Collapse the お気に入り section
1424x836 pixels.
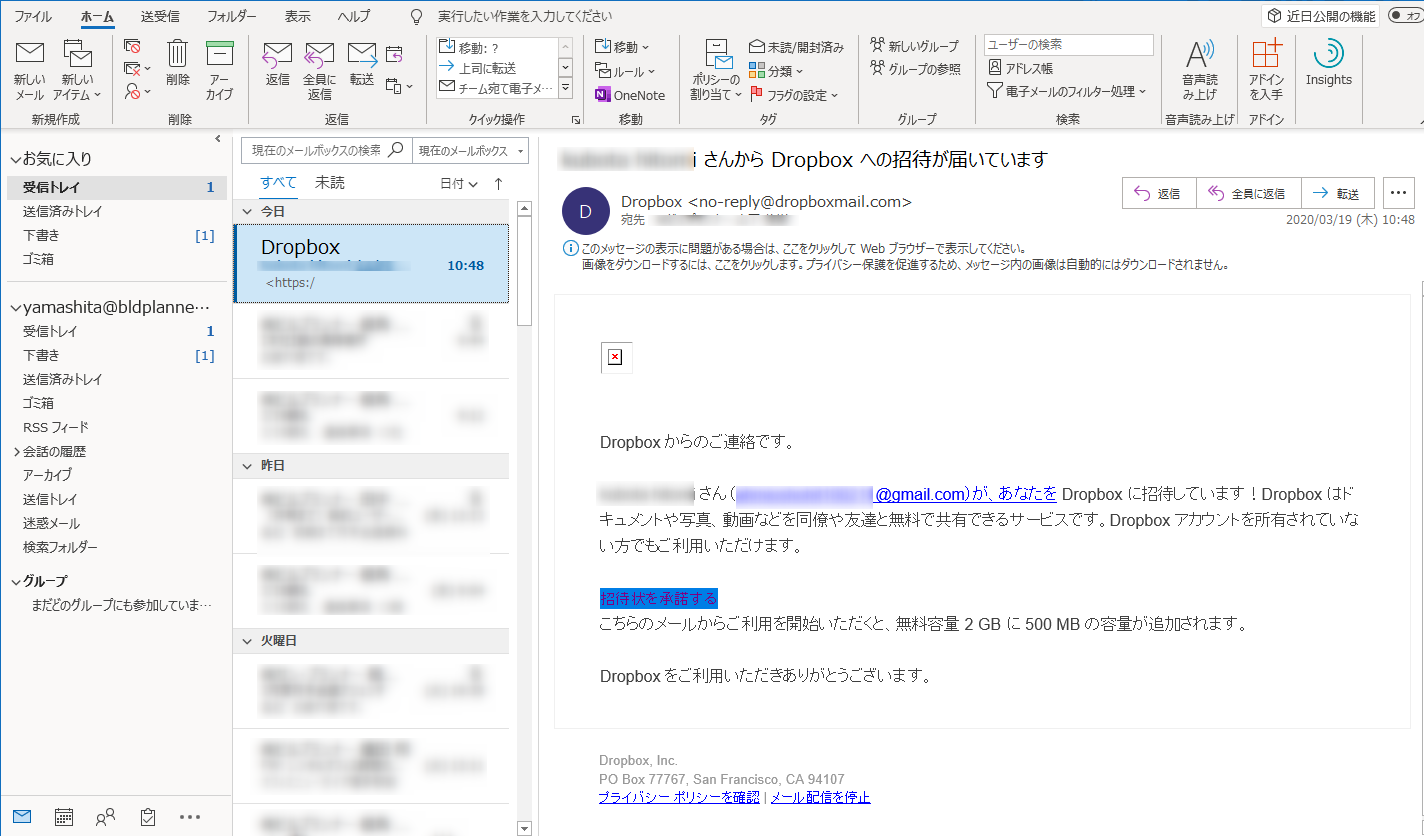pos(14,159)
